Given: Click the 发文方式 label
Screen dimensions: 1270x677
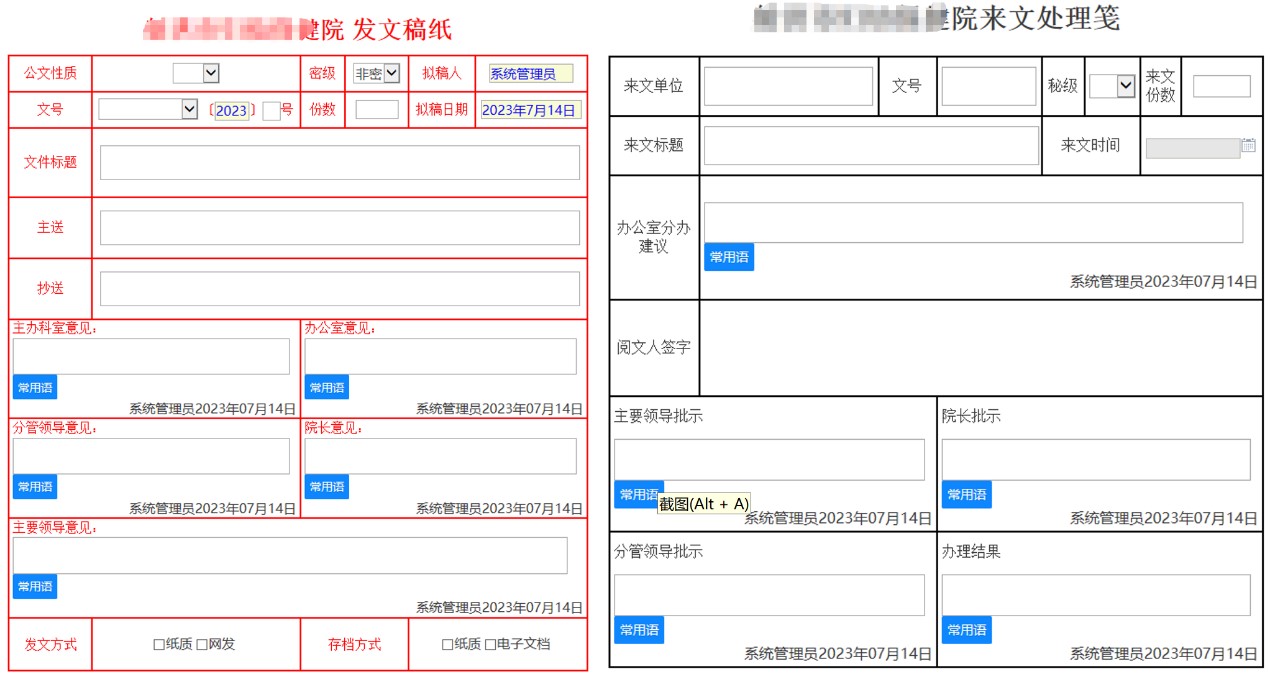Looking at the screenshot, I should (50, 644).
